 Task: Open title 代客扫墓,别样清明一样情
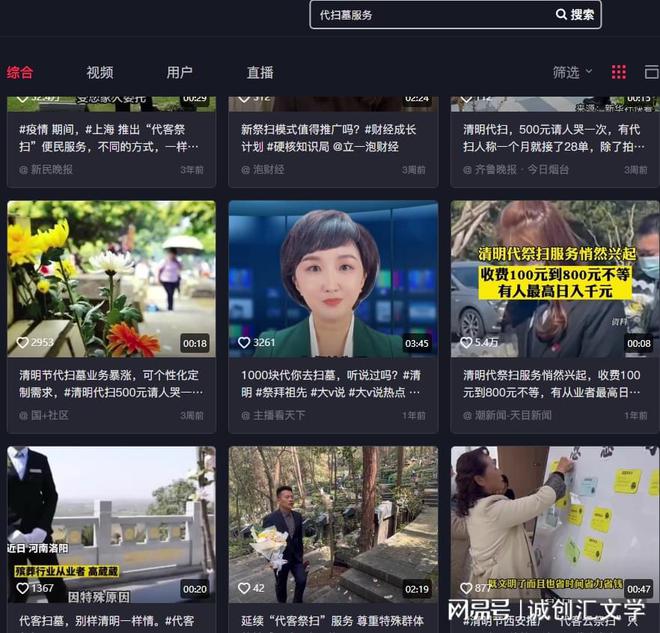[106, 621]
